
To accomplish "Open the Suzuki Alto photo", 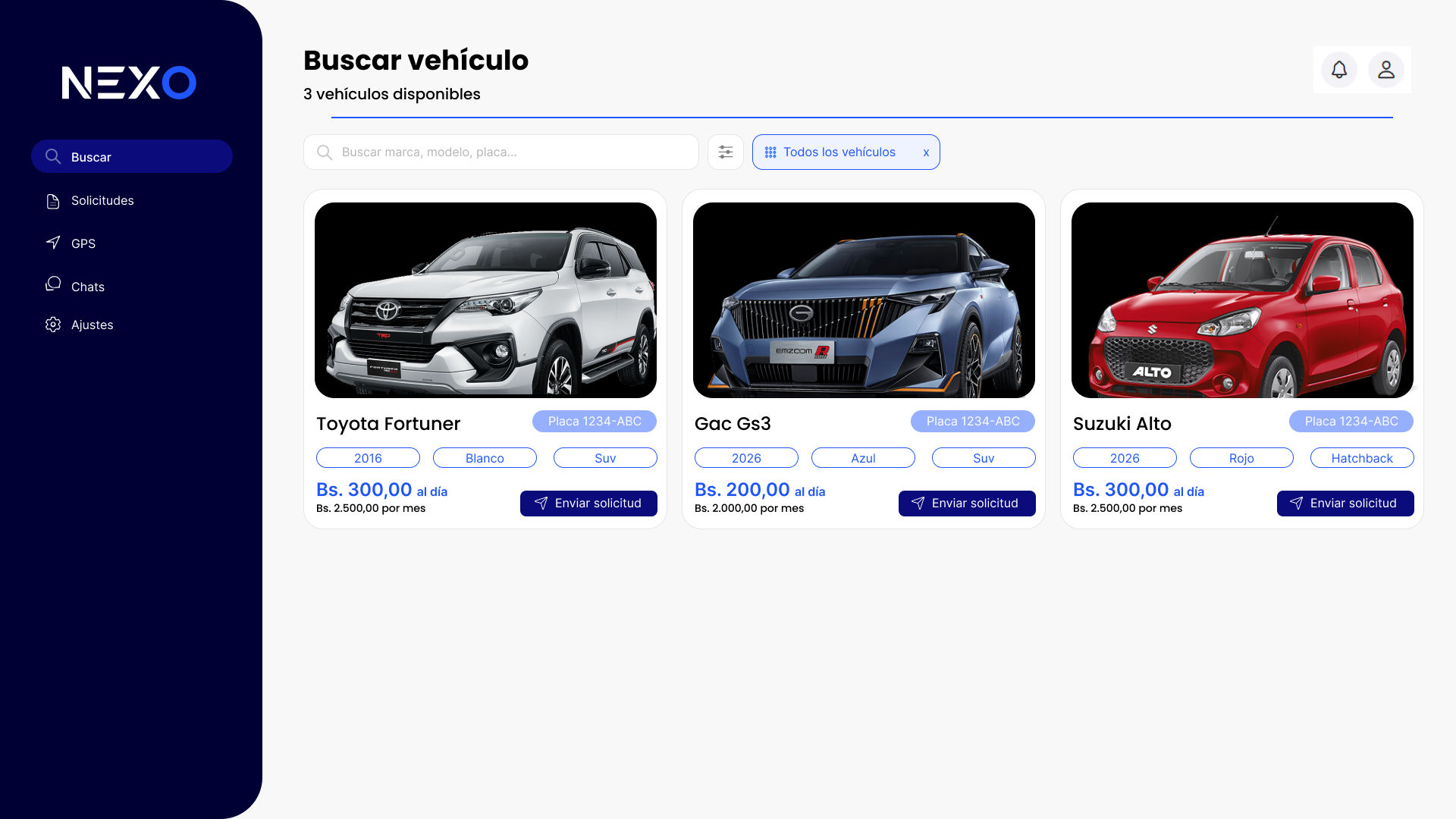I will (x=1242, y=300).
